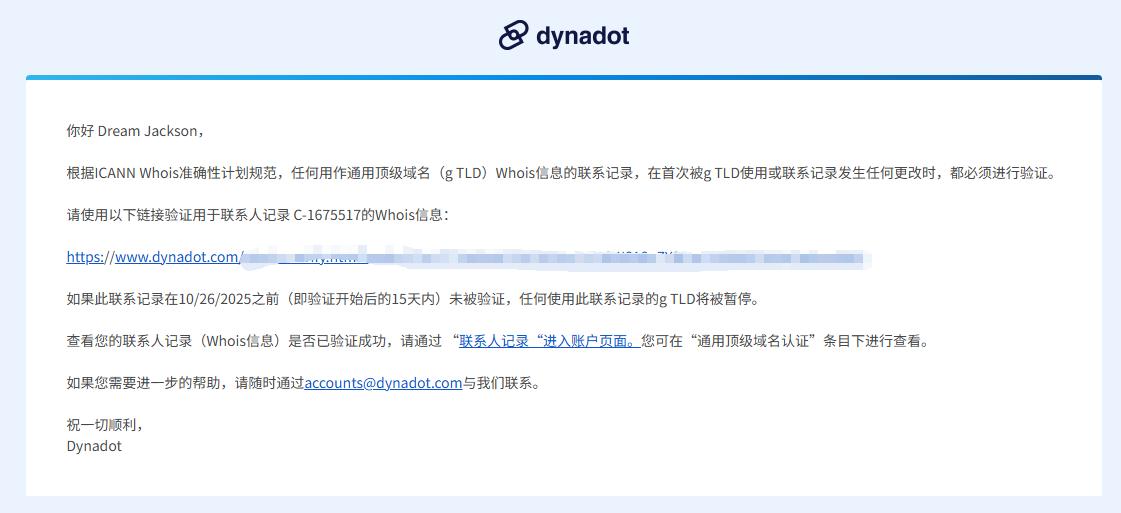Viewport: 1121px width, 513px height.
Task: Click the blurred portion of the verification URL
Action: pyautogui.click(x=550, y=258)
